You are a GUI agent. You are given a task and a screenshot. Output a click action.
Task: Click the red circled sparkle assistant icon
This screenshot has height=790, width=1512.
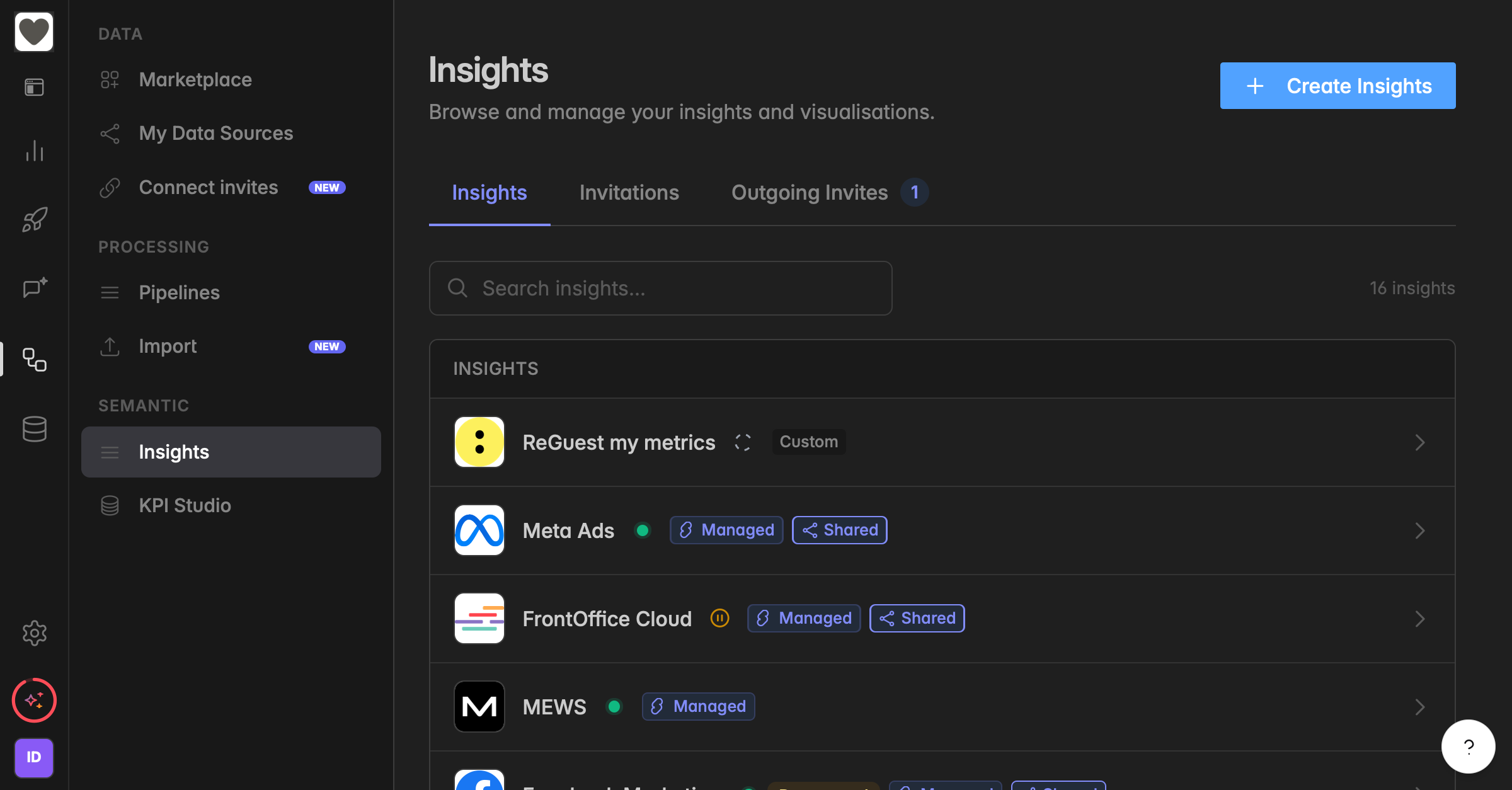click(x=34, y=700)
